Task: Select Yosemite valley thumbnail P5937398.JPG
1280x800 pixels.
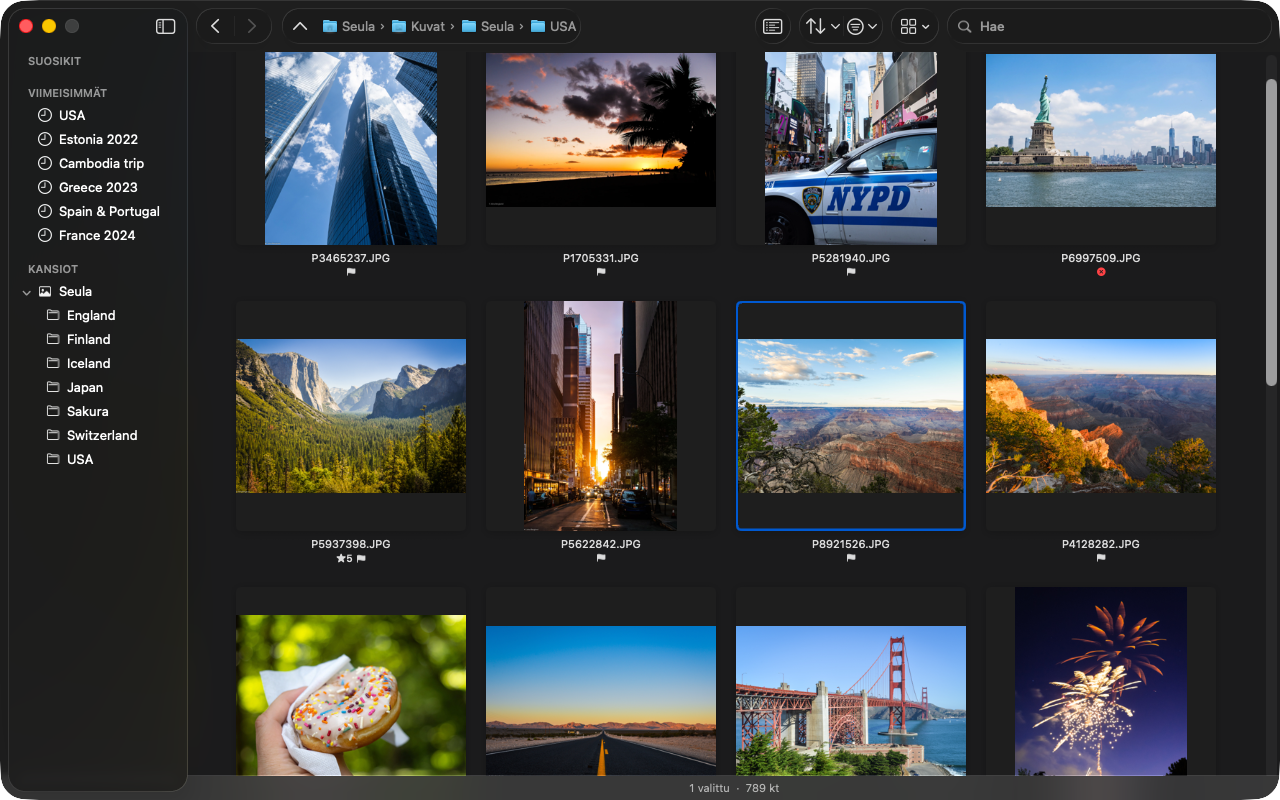Action: [351, 416]
